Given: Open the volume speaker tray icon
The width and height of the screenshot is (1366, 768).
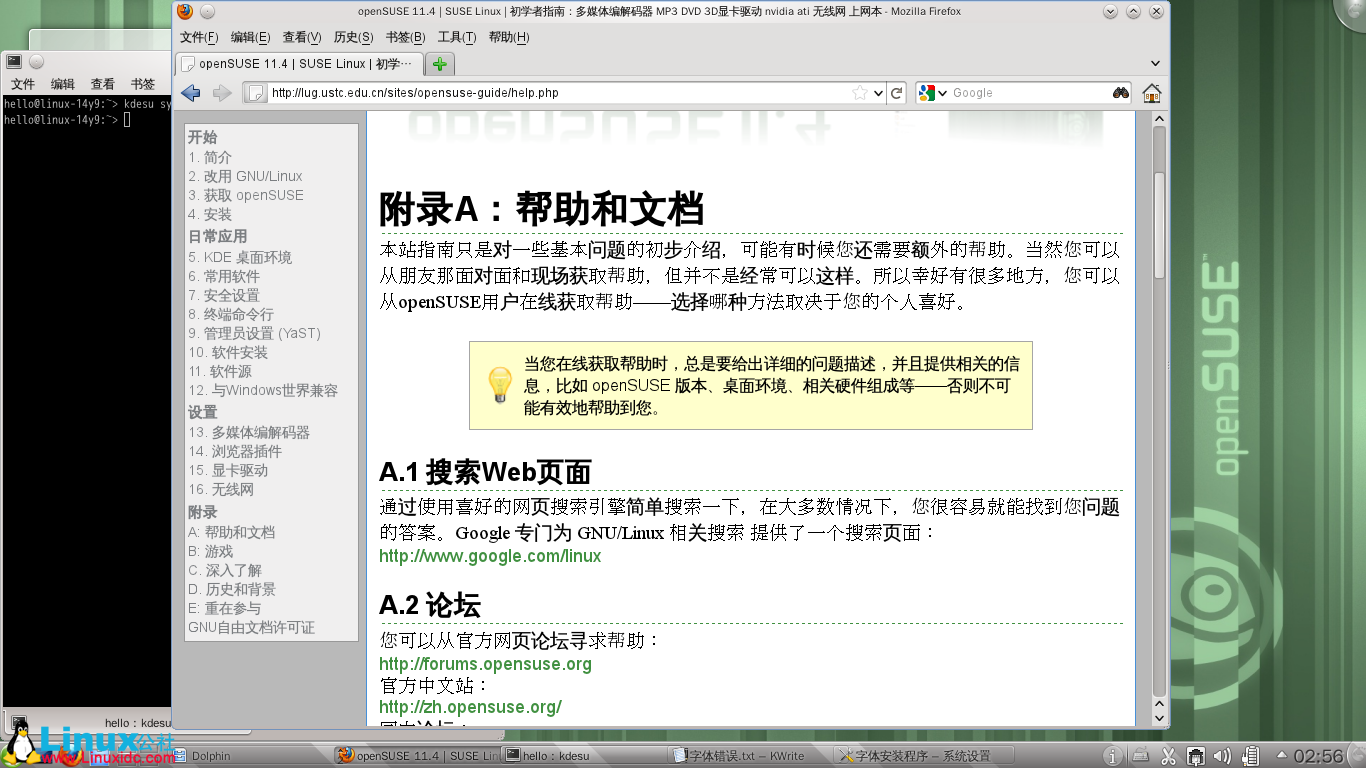Looking at the screenshot, I should (1222, 756).
